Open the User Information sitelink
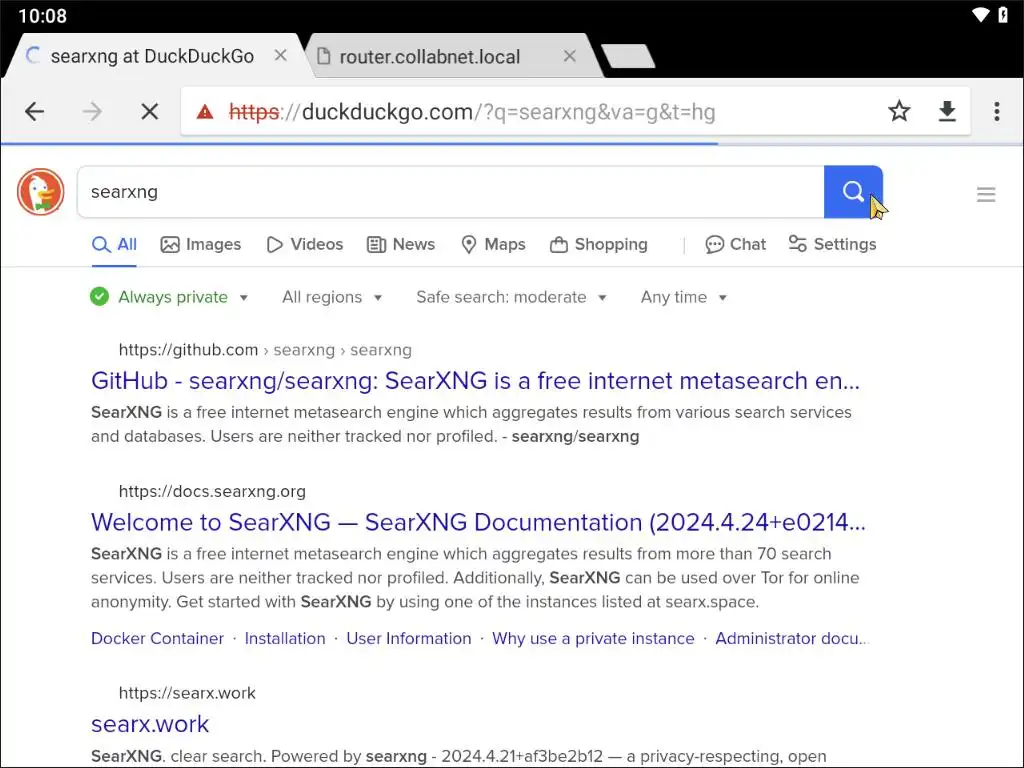Image resolution: width=1024 pixels, height=768 pixels. pyautogui.click(x=409, y=638)
